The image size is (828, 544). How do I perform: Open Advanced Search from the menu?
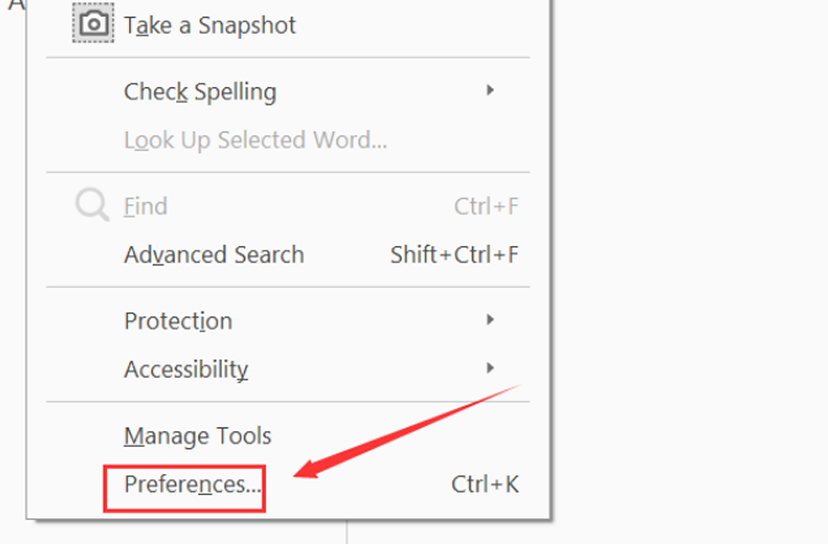coord(214,255)
